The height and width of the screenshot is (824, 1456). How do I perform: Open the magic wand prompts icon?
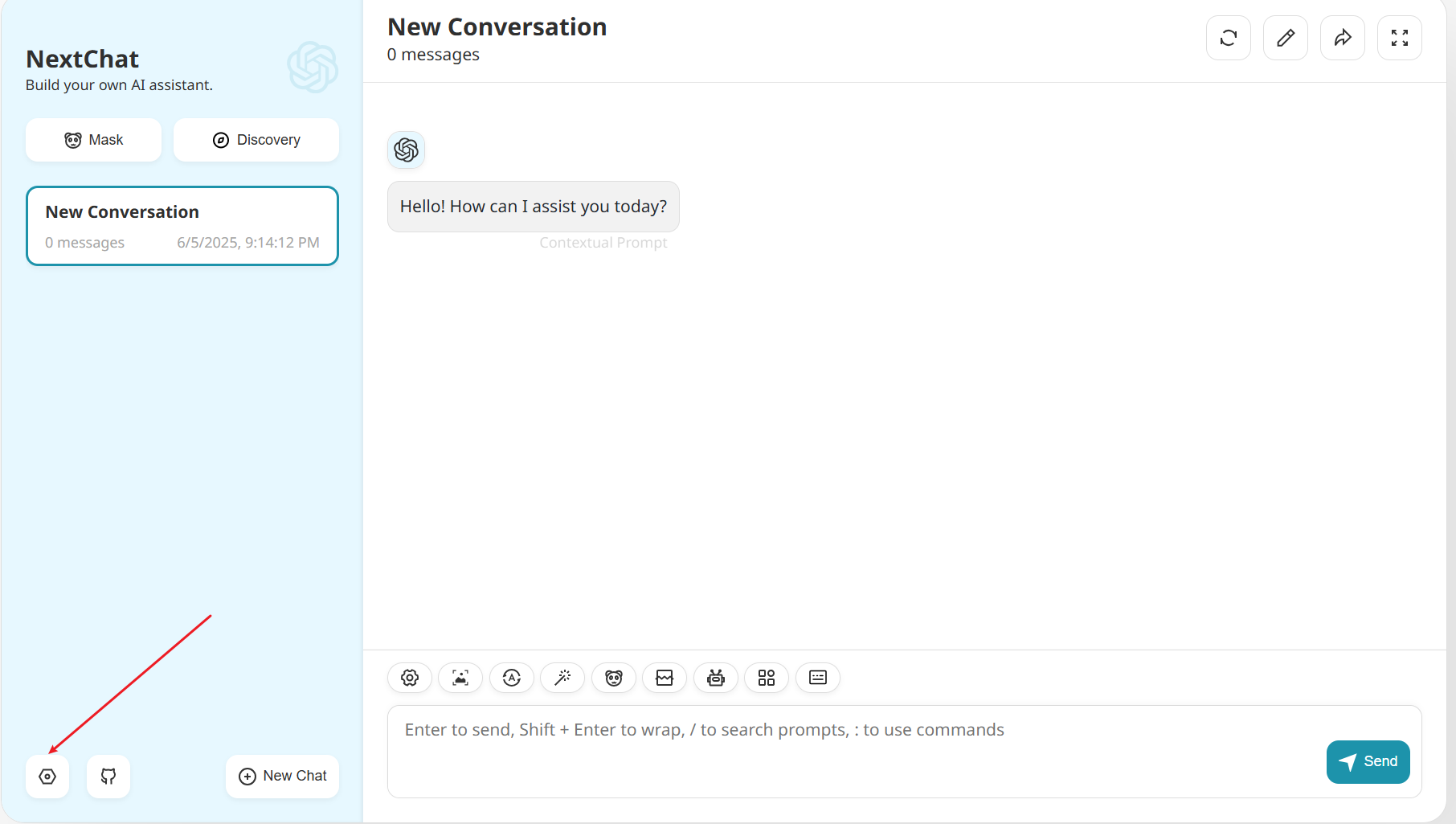tap(562, 678)
